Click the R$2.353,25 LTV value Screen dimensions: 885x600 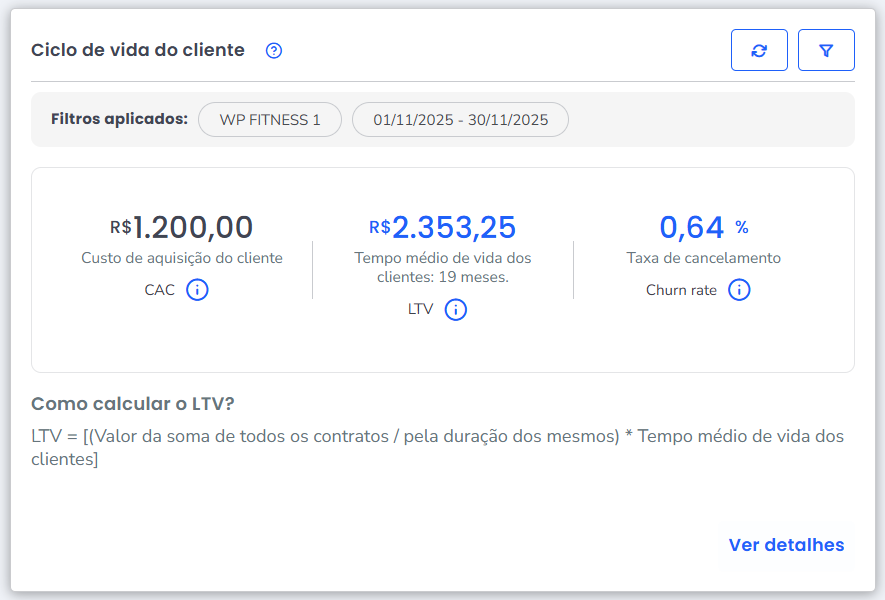pyautogui.click(x=442, y=227)
